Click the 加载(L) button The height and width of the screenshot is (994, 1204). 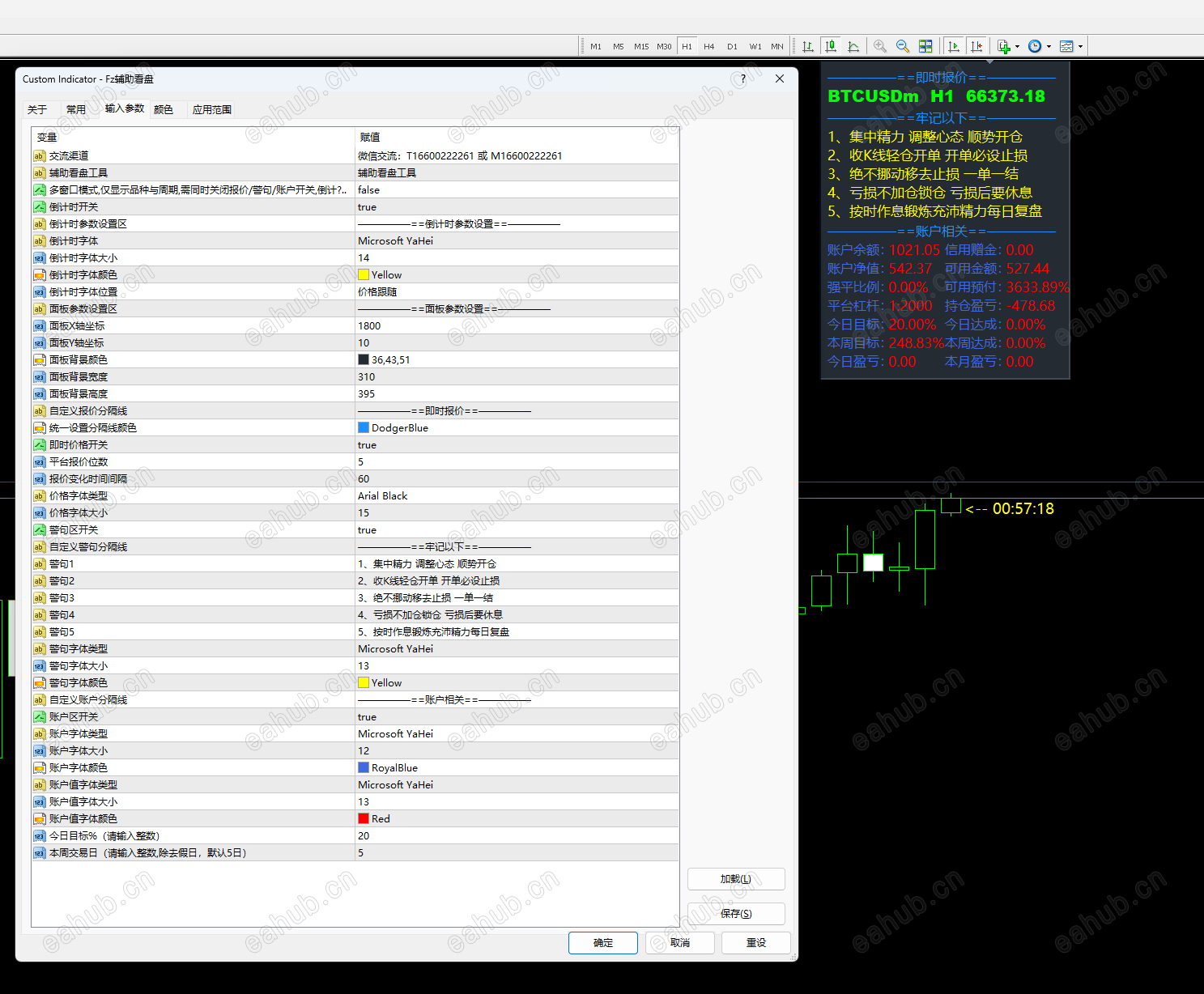click(736, 879)
